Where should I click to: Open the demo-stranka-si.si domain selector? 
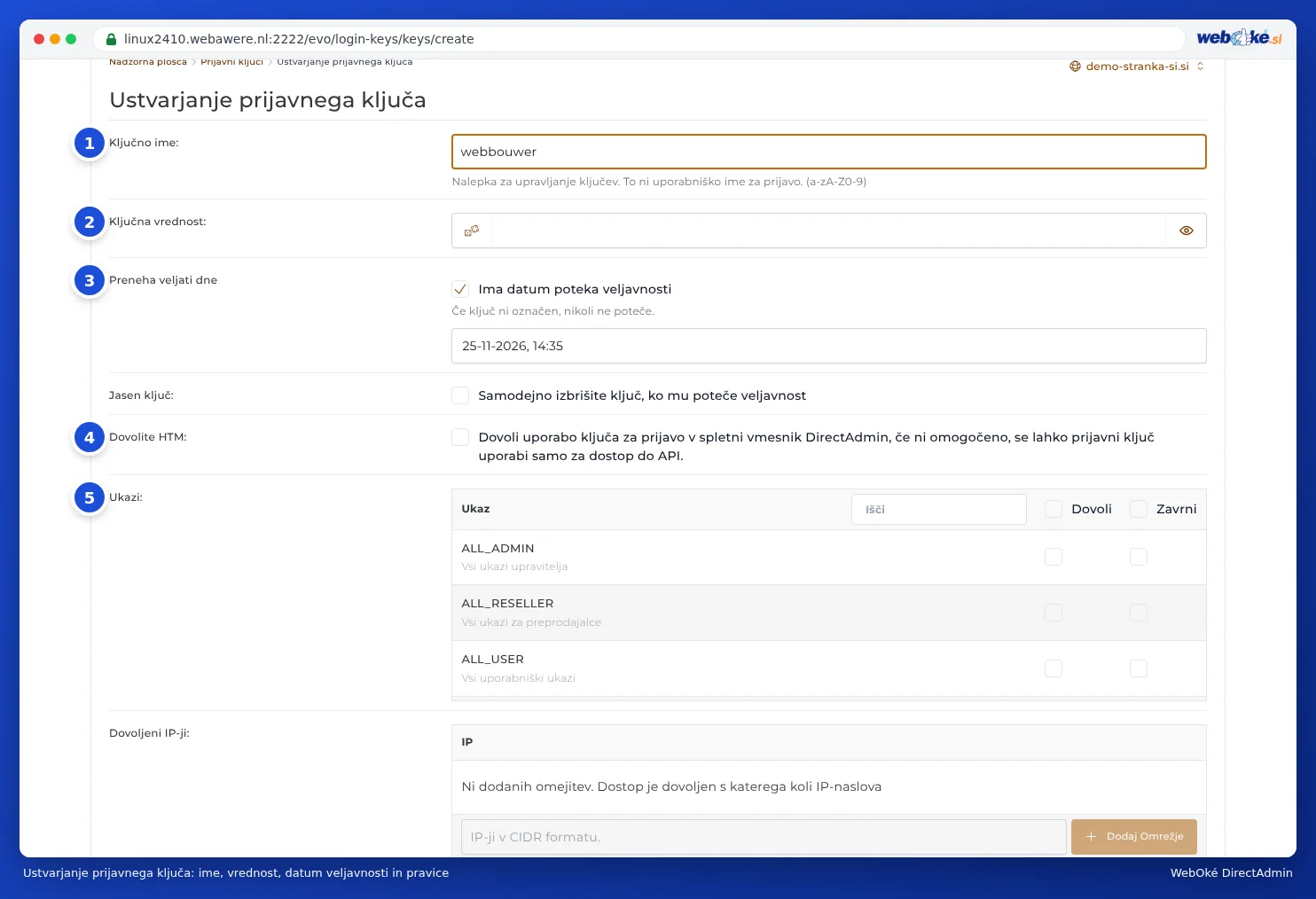click(1137, 66)
